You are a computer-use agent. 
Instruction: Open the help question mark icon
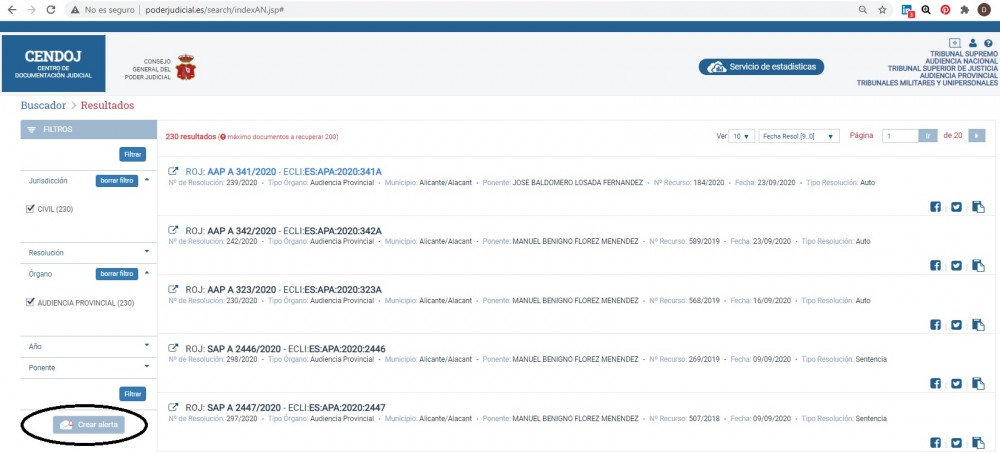click(x=988, y=43)
